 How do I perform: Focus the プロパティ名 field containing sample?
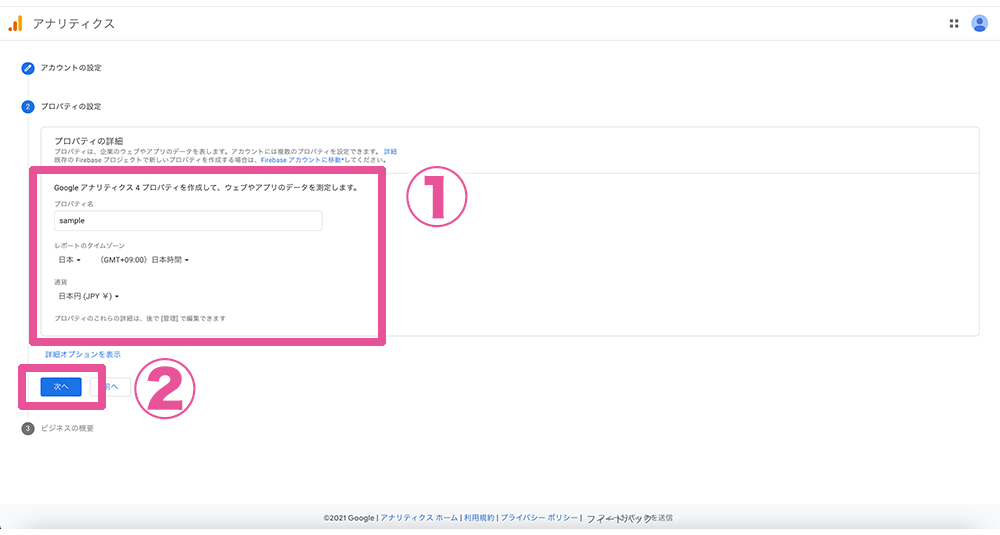click(188, 221)
